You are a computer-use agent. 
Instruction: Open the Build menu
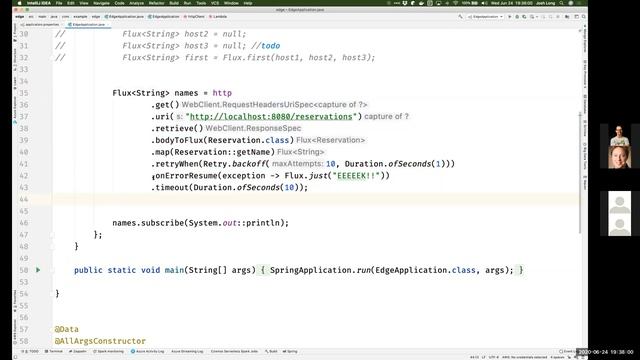pos(174,3)
